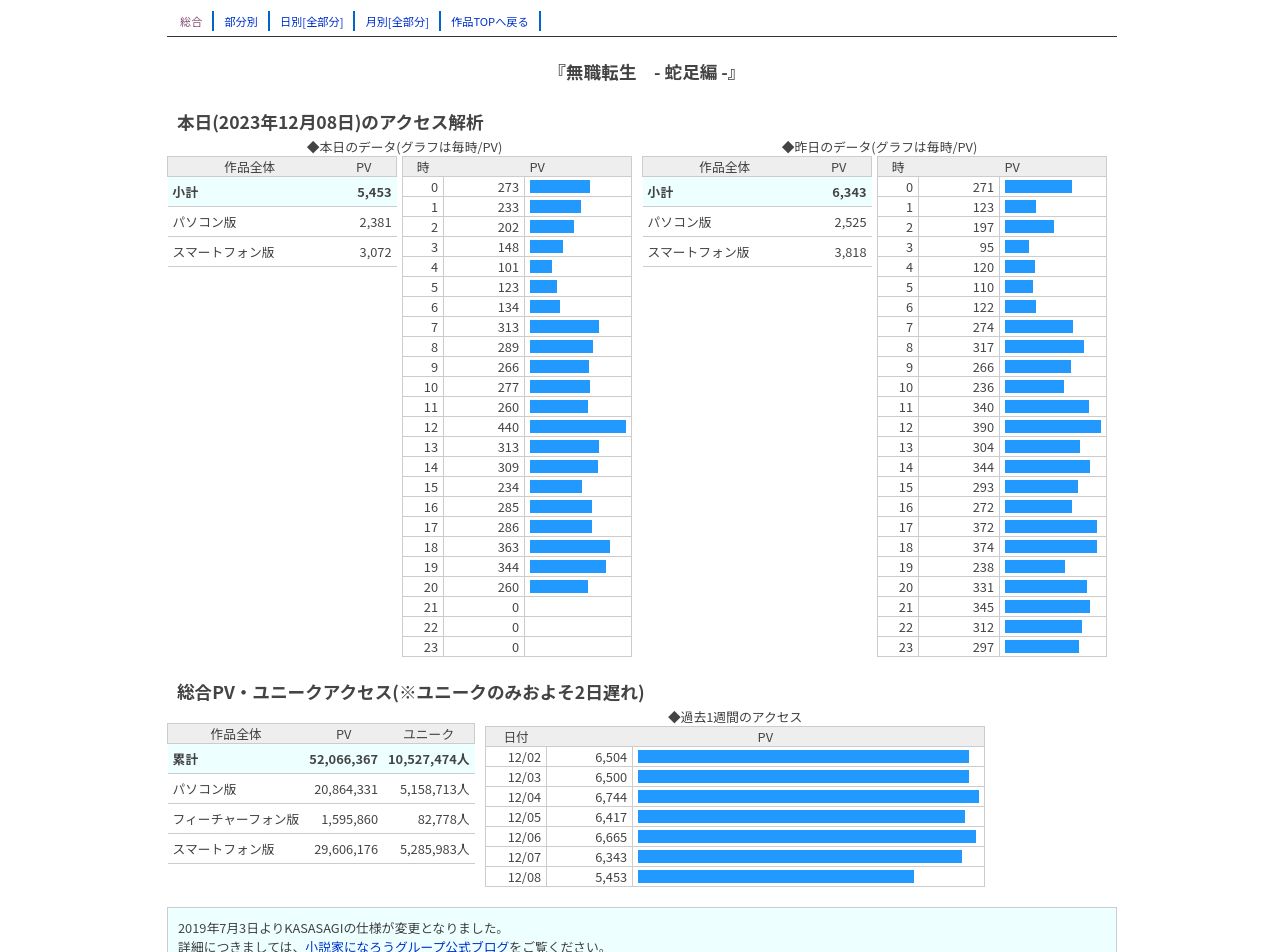Click yesterday's hour 12 PV value 390
This screenshot has width=1284, height=952.
click(x=983, y=427)
